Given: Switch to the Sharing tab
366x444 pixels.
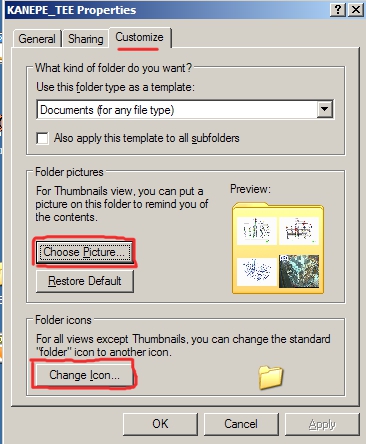Looking at the screenshot, I should click(86, 39).
